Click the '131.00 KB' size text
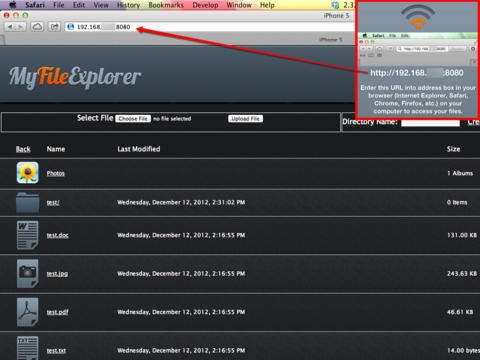 click(462, 235)
